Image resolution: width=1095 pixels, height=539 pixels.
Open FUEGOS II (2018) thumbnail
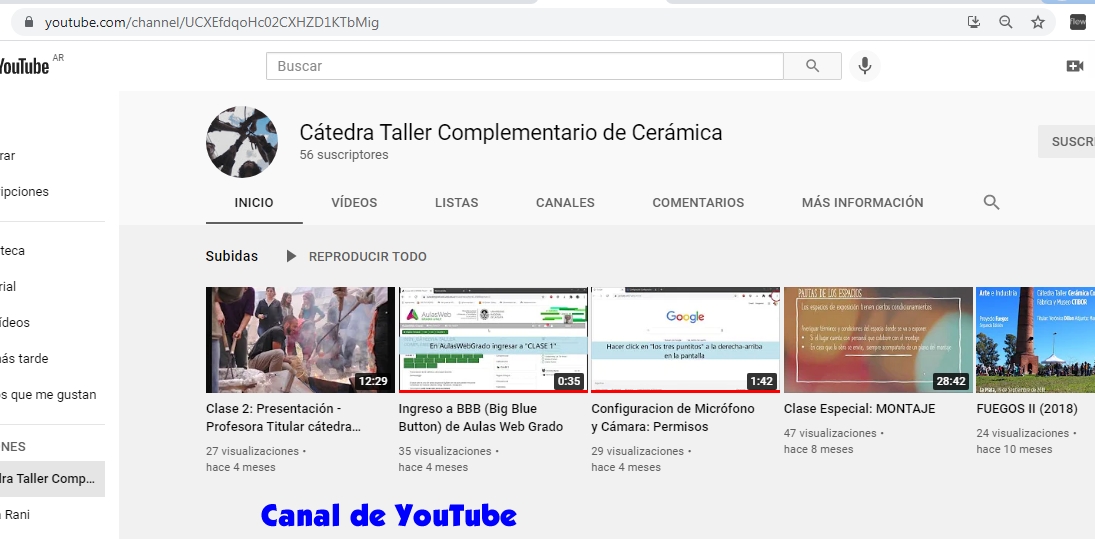coord(1036,340)
